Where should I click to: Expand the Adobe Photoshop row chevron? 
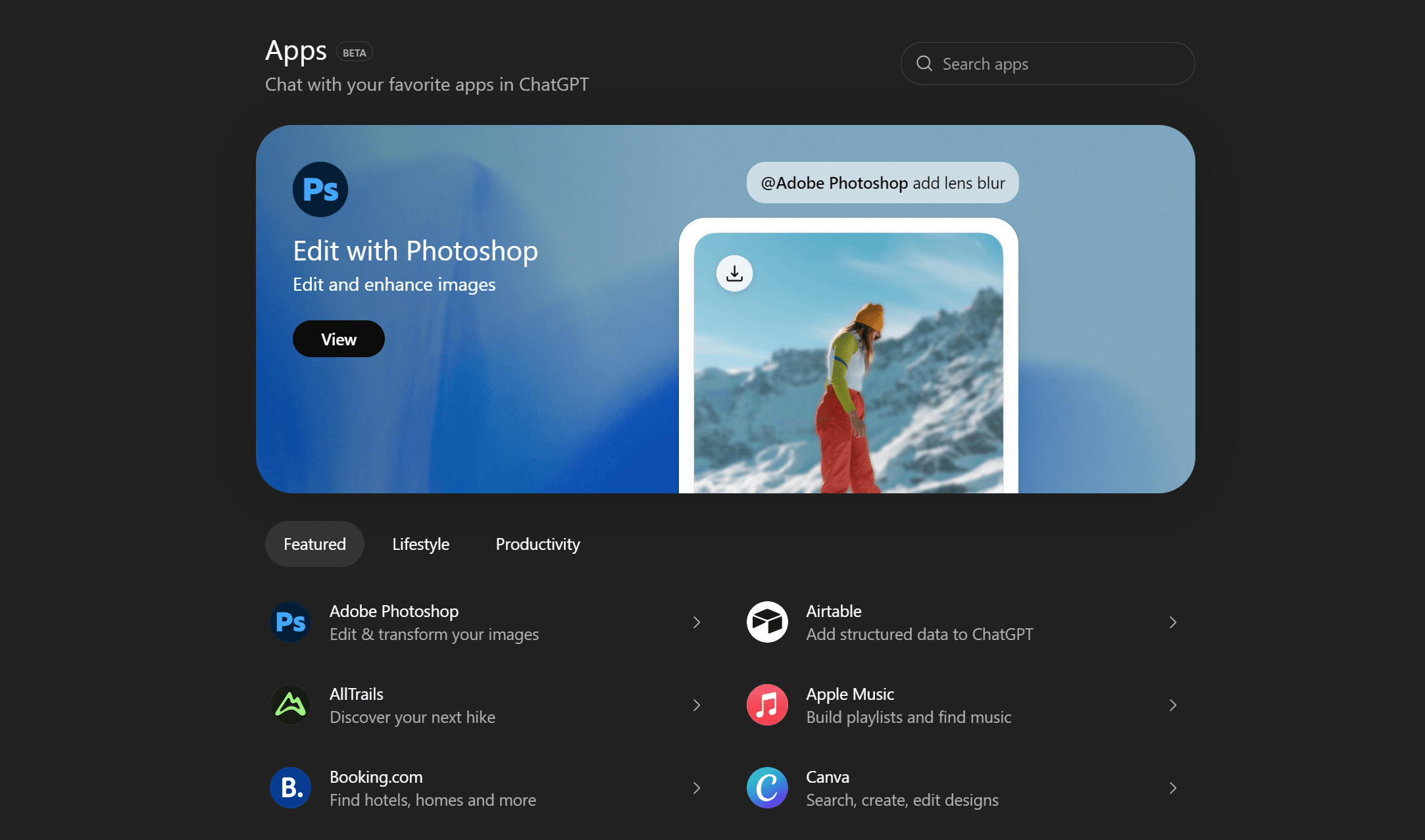pos(697,622)
